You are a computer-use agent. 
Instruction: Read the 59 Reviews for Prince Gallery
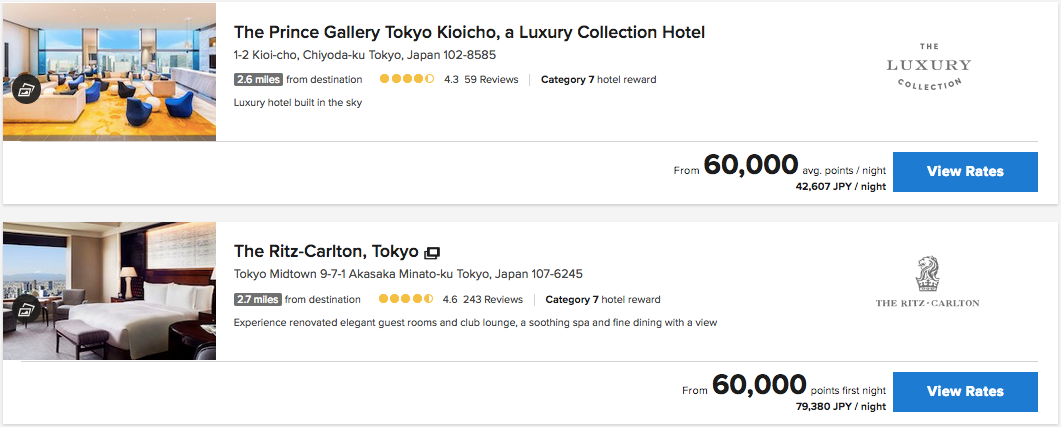point(491,79)
